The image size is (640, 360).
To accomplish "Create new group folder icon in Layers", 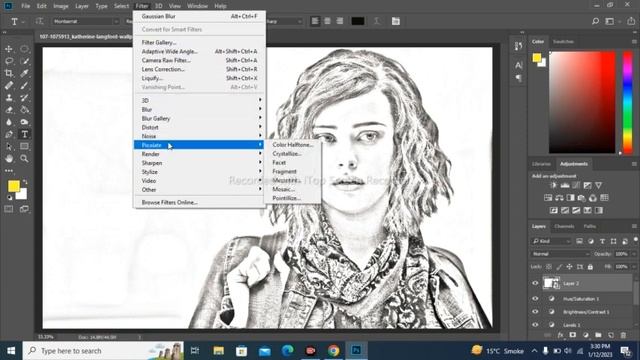I will click(598, 335).
